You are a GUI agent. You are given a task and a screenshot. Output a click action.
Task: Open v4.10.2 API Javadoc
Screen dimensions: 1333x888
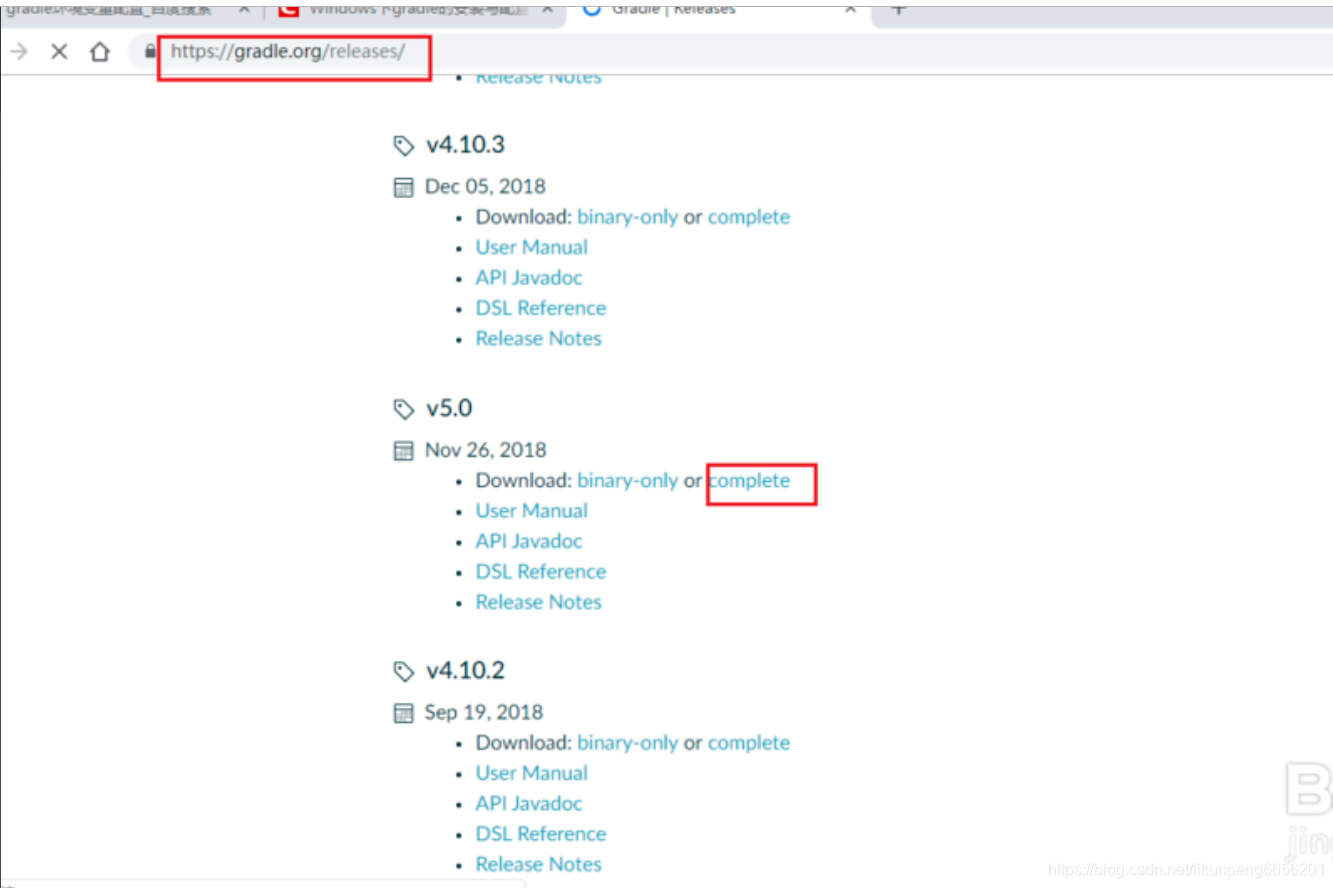point(528,803)
